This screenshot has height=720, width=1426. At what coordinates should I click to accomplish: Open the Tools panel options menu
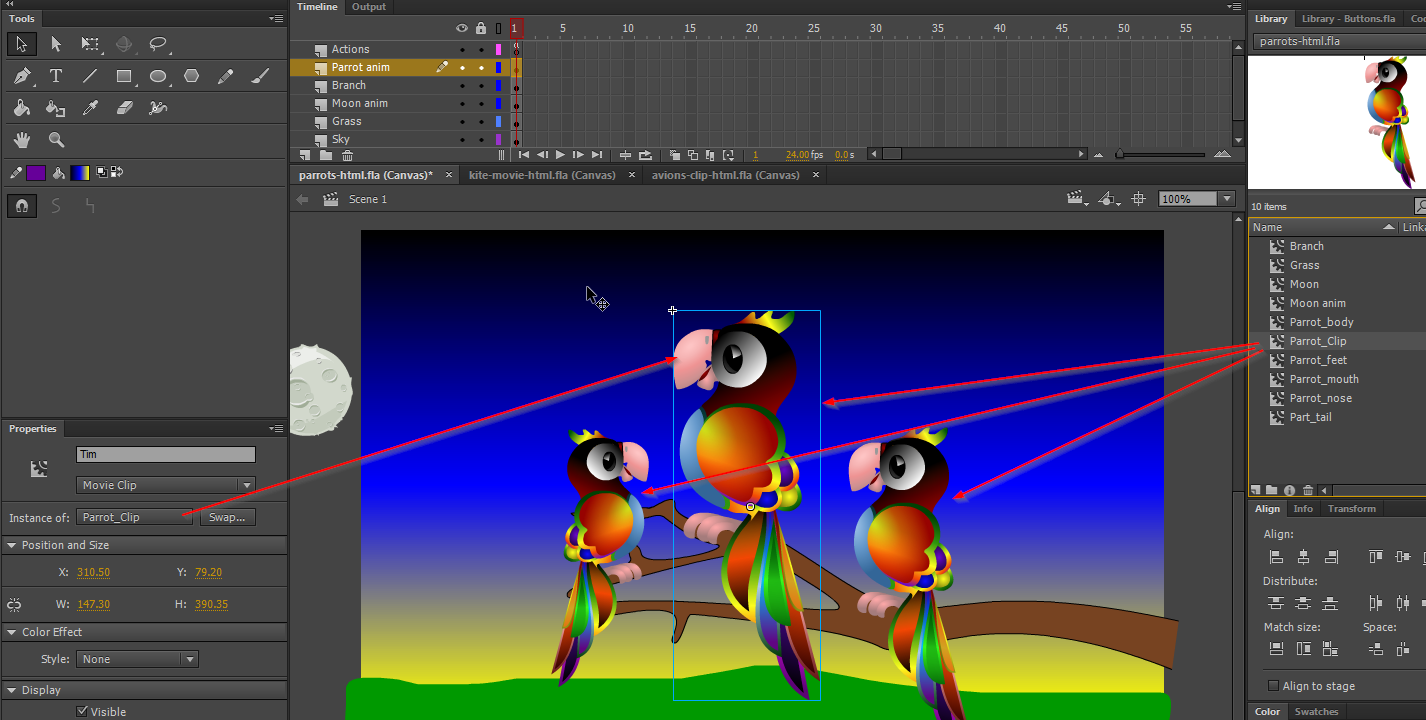pyautogui.click(x=276, y=19)
